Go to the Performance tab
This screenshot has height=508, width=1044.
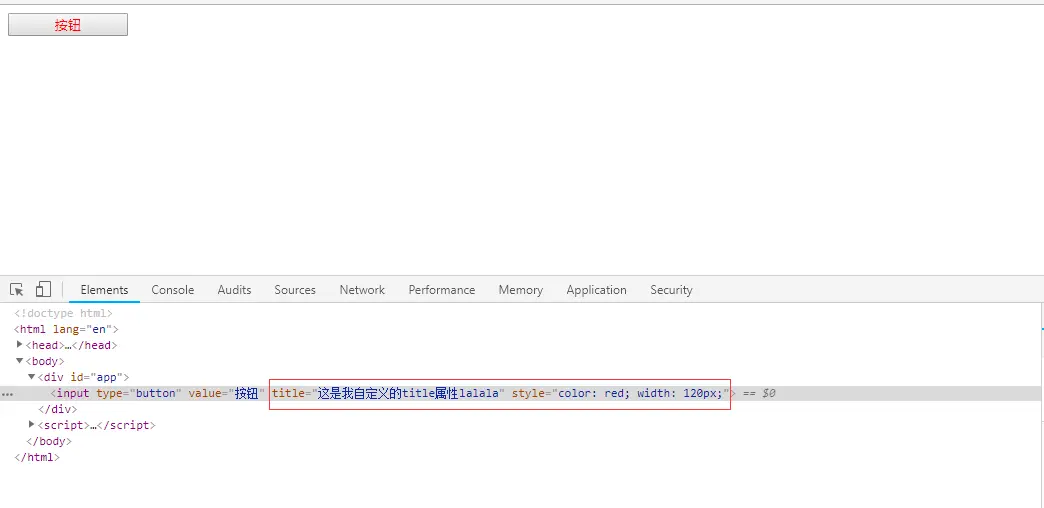[441, 290]
